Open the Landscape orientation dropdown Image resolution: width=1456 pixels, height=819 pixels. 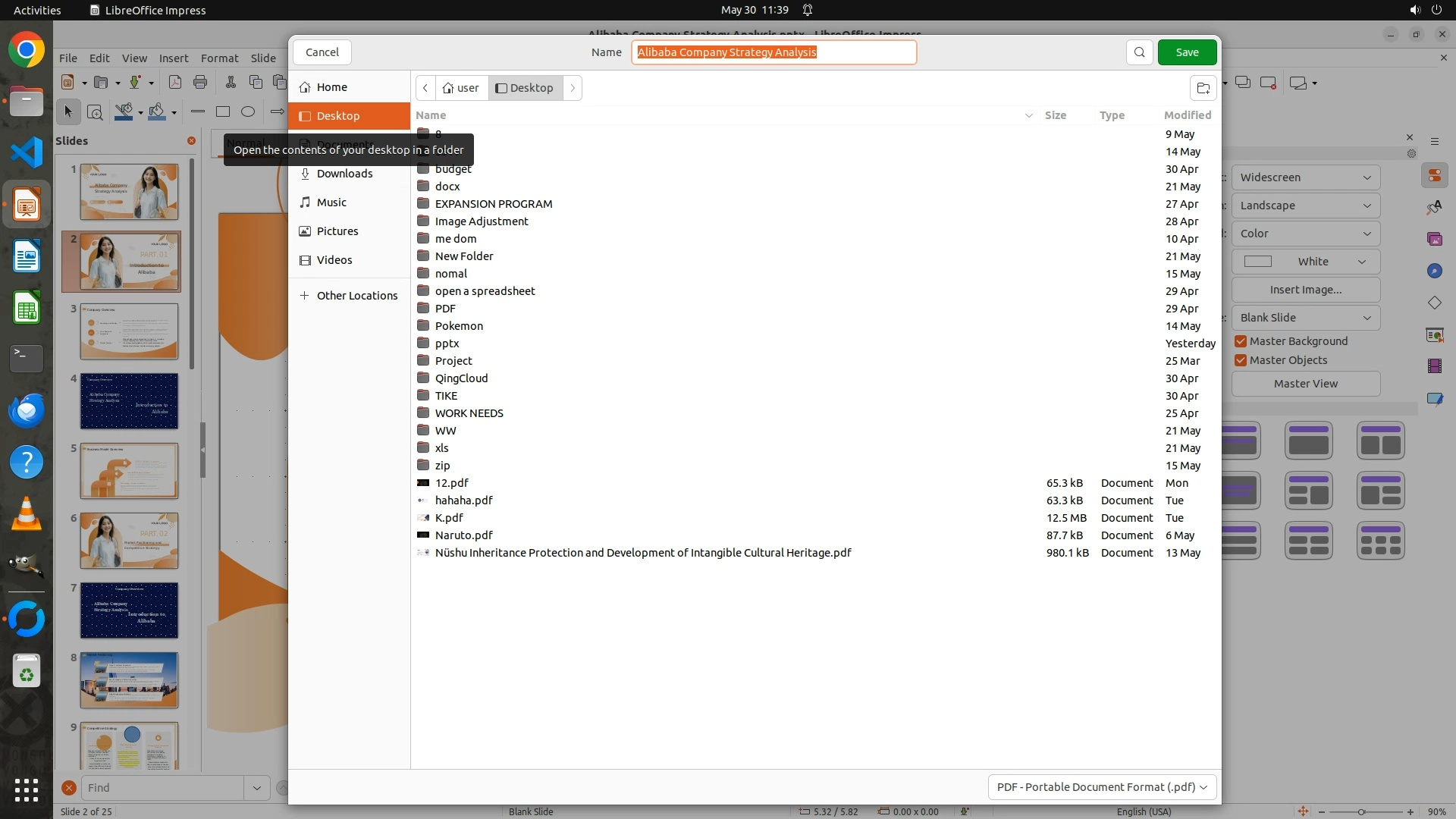(x=1305, y=206)
